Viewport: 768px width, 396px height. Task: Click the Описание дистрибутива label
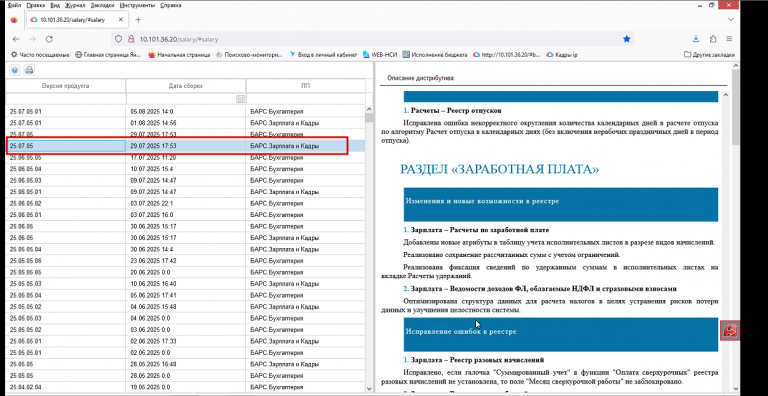click(x=421, y=77)
